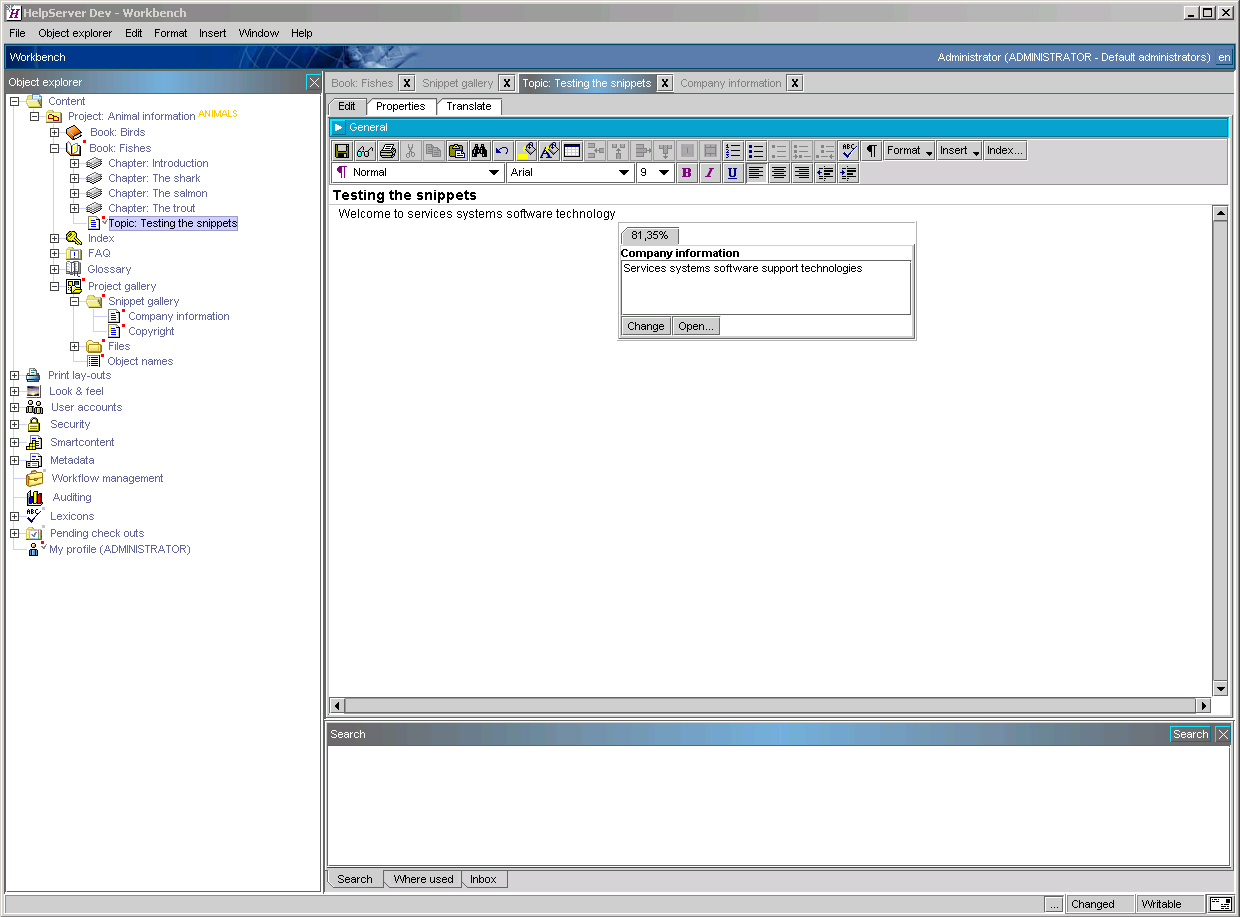This screenshot has height=917, width=1240.
Task: Collapse the Book: Fishes node
Action: (x=55, y=148)
